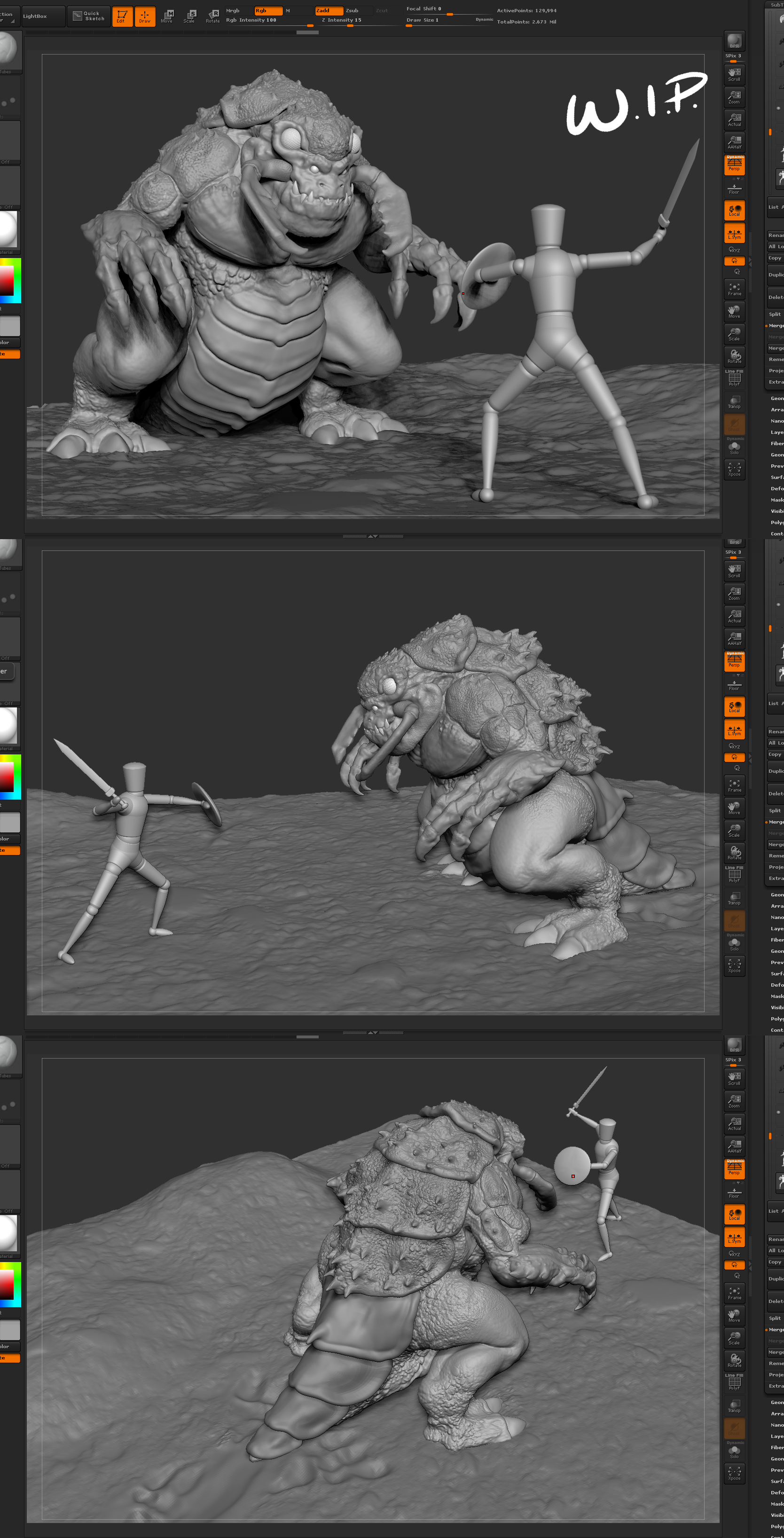Viewport: 784px width, 1538px height.
Task: Click Duplicate button in top screenshot subtool panel
Action: tap(776, 275)
